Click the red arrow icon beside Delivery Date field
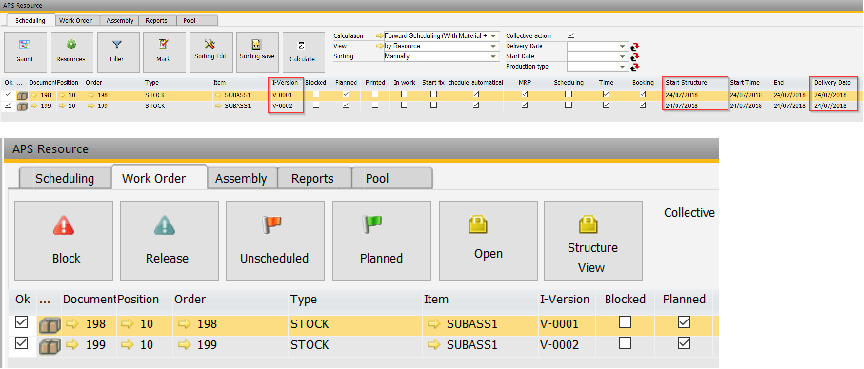Image resolution: width=864 pixels, height=369 pixels. coord(635,47)
